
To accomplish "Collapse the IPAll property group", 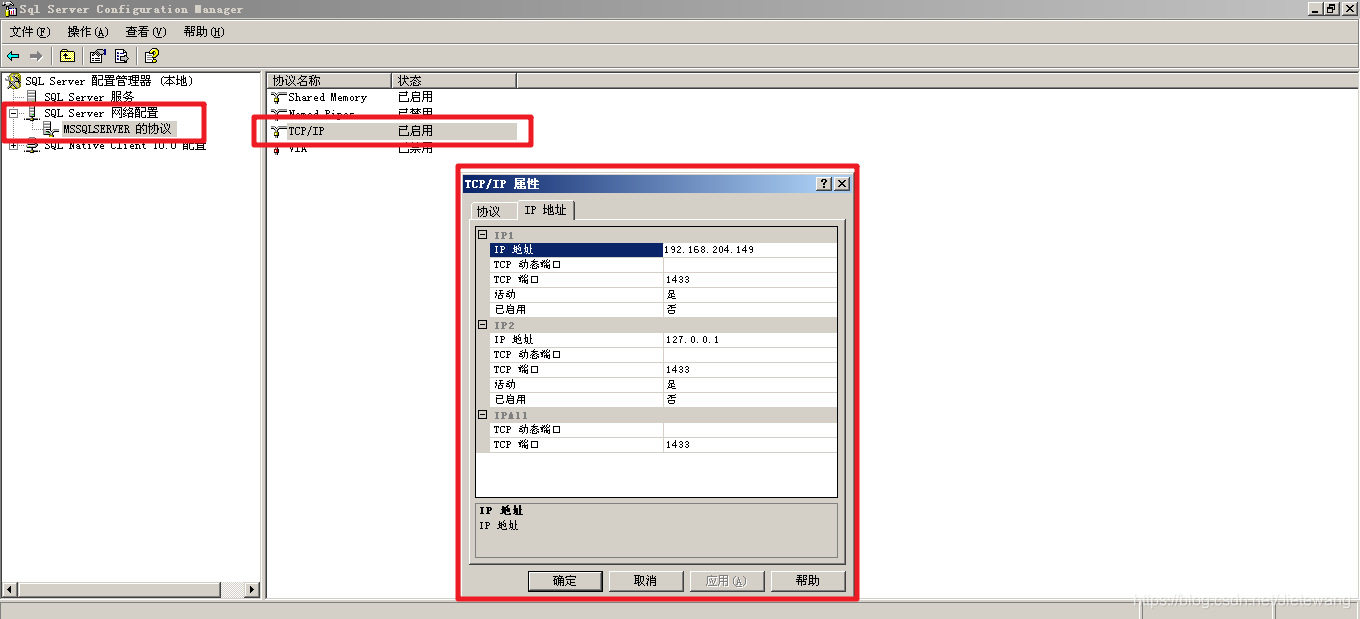I will point(482,415).
